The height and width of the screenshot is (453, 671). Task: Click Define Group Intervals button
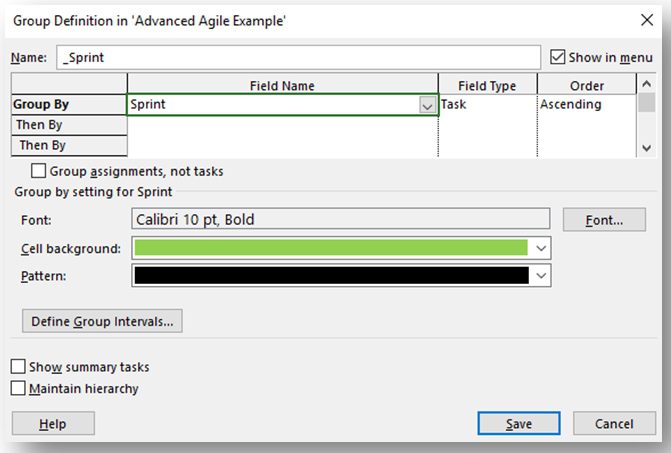click(x=102, y=321)
